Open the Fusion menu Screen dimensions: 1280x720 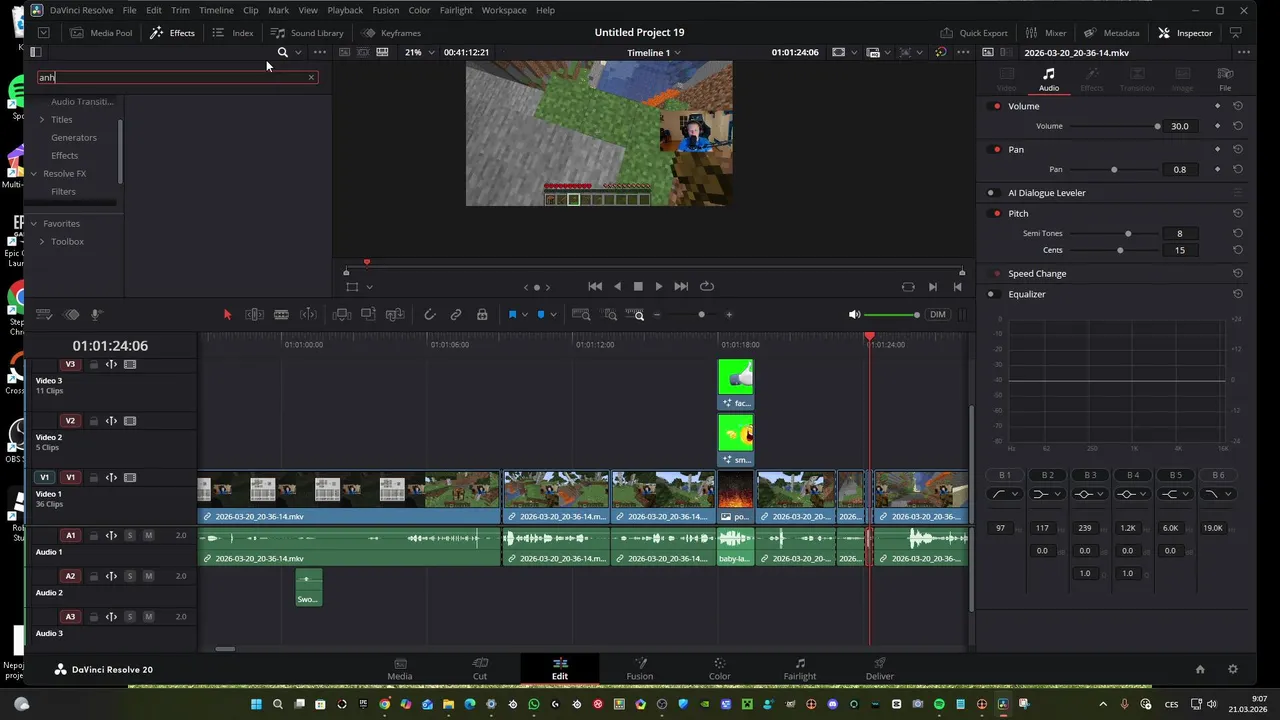[385, 10]
